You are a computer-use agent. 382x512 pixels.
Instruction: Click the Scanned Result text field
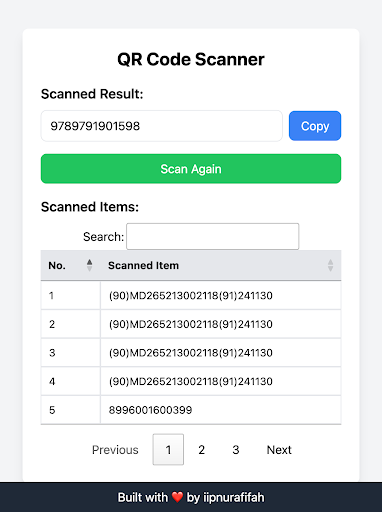[x=162, y=126]
